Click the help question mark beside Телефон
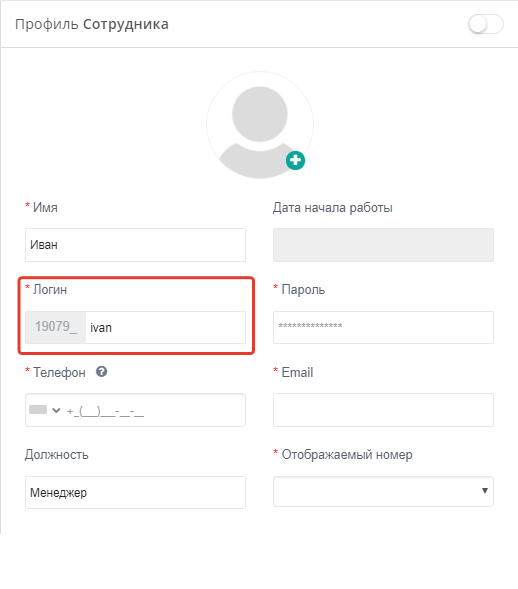This screenshot has height=589, width=518. point(101,372)
